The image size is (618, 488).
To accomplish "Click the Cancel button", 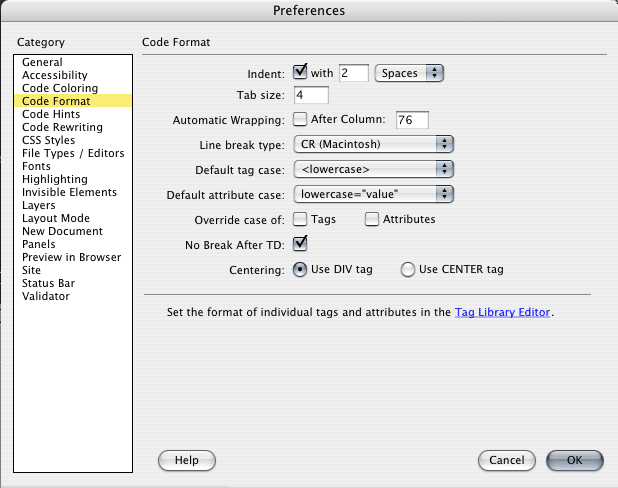I will 507,460.
